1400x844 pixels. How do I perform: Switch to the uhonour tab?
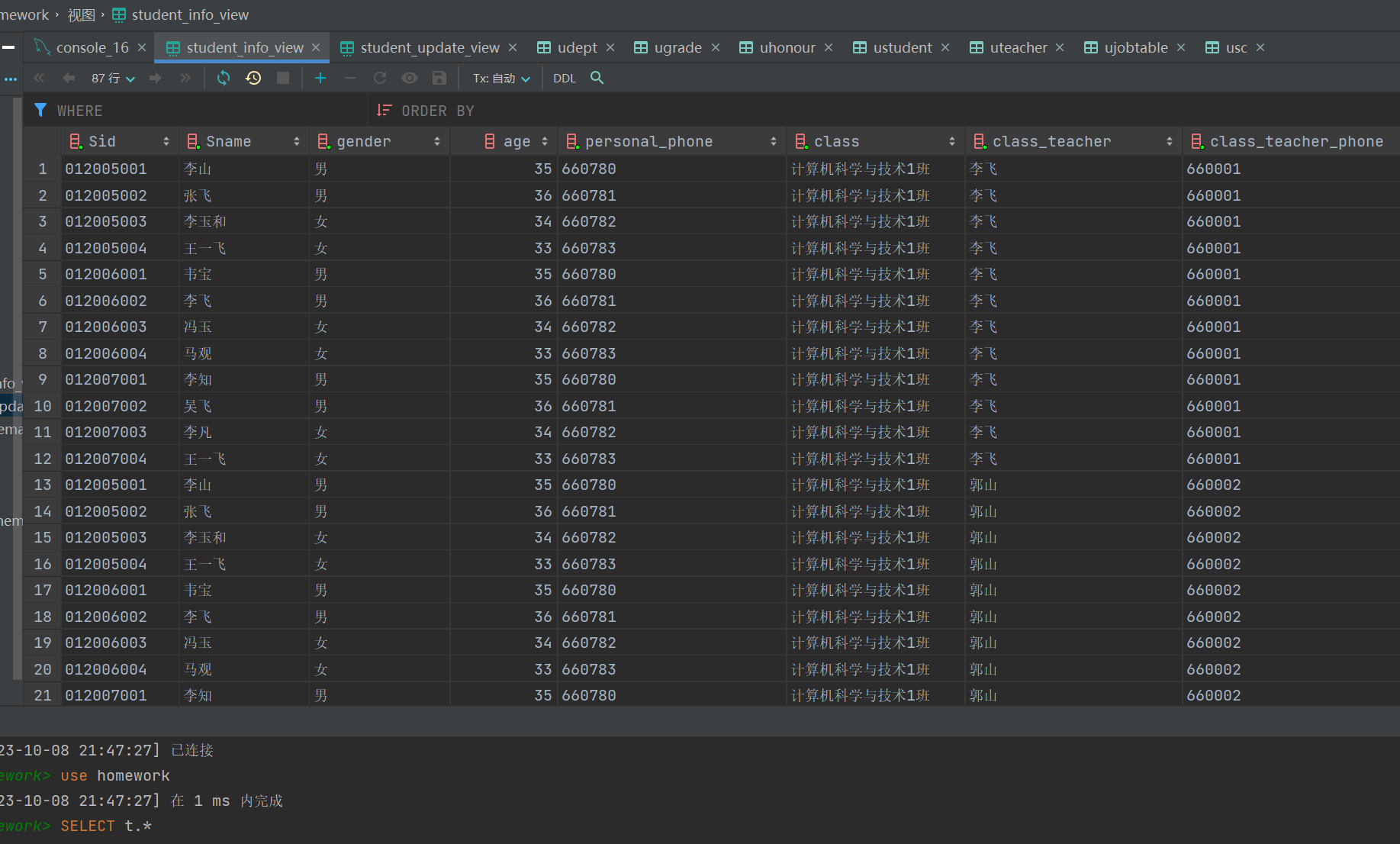tap(787, 47)
